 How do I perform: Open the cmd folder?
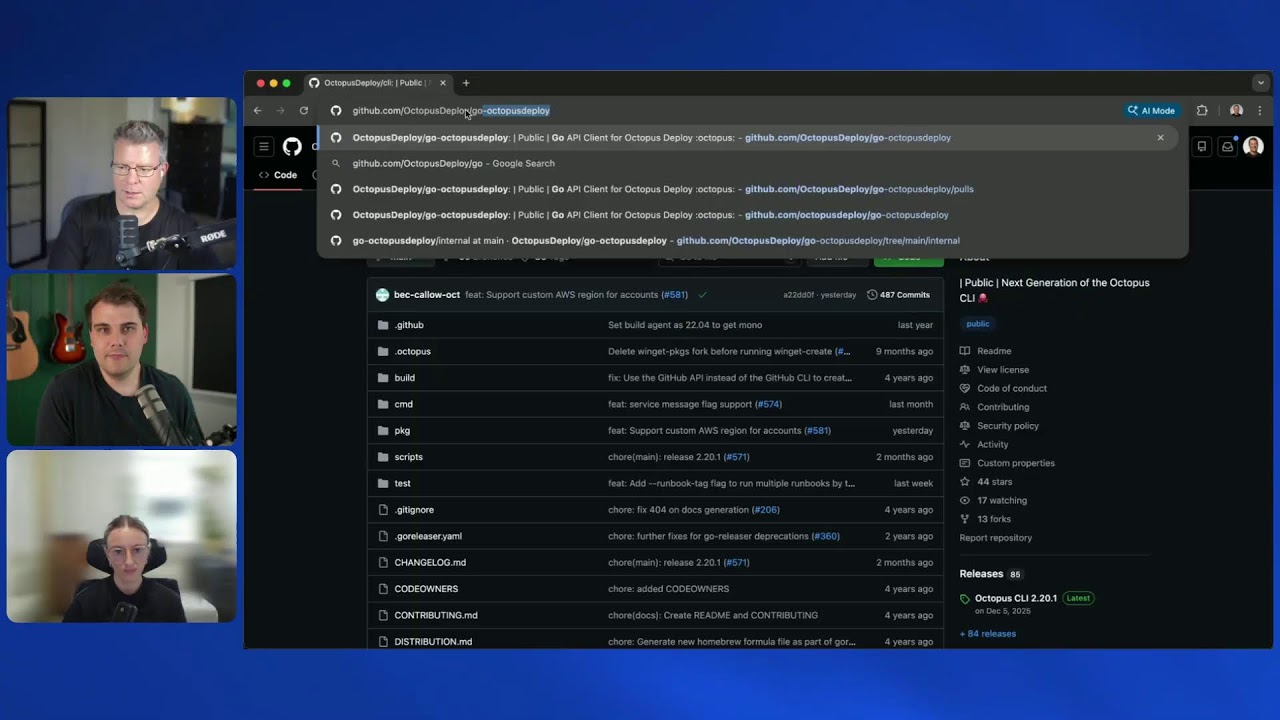pos(403,404)
